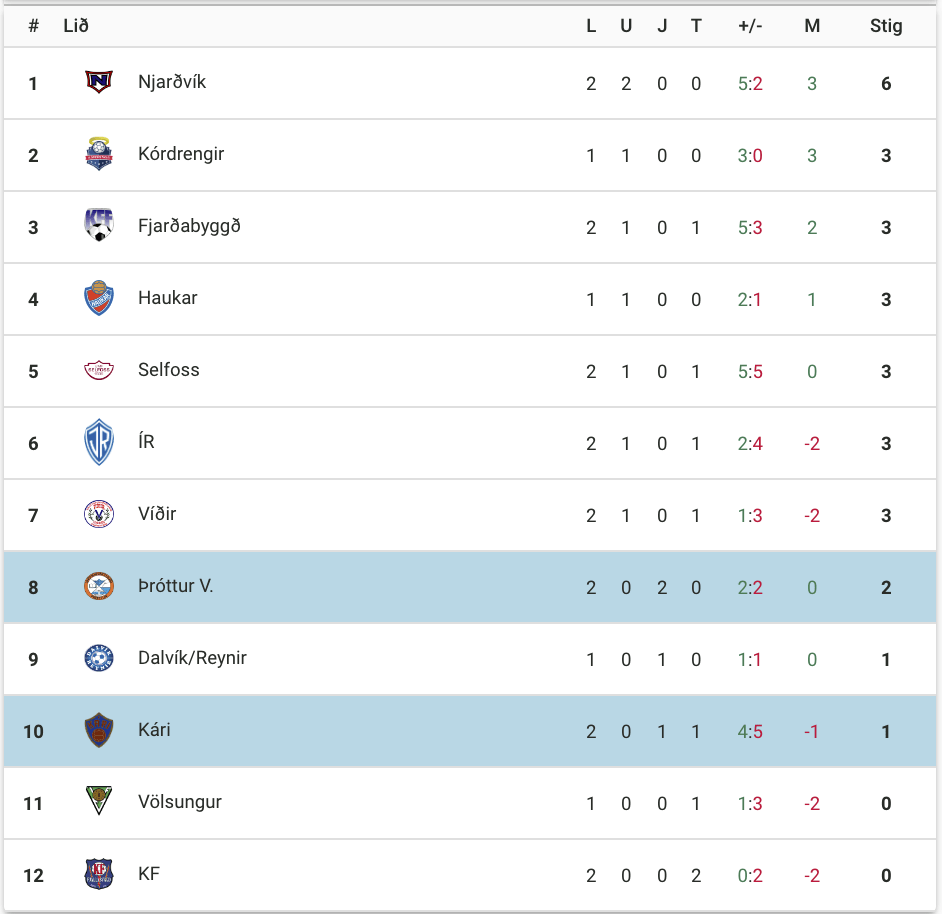Select the Haukar team crest
Viewport: 942px width, 914px height.
coord(99,298)
